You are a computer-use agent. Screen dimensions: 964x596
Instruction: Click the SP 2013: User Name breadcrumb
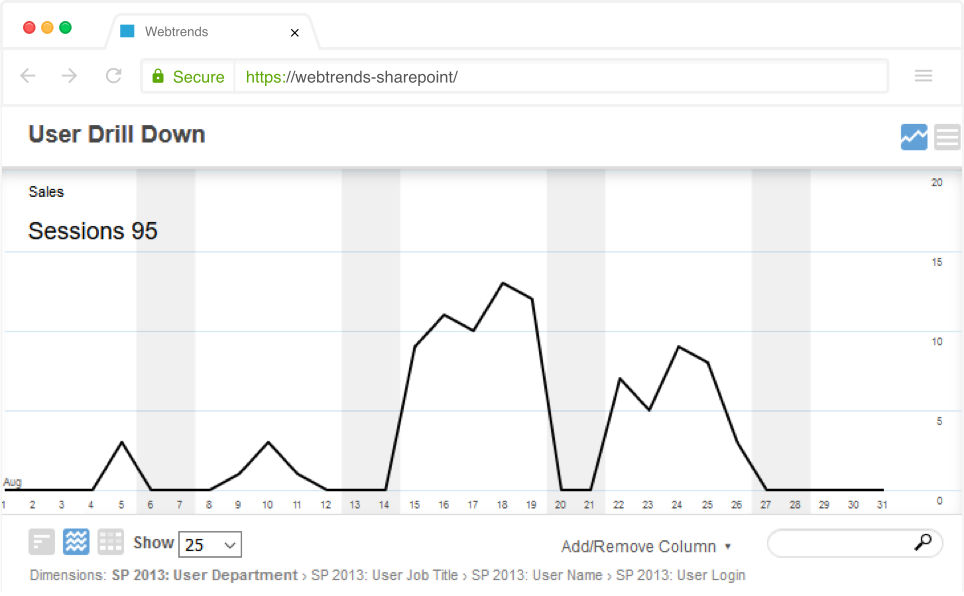(x=537, y=575)
